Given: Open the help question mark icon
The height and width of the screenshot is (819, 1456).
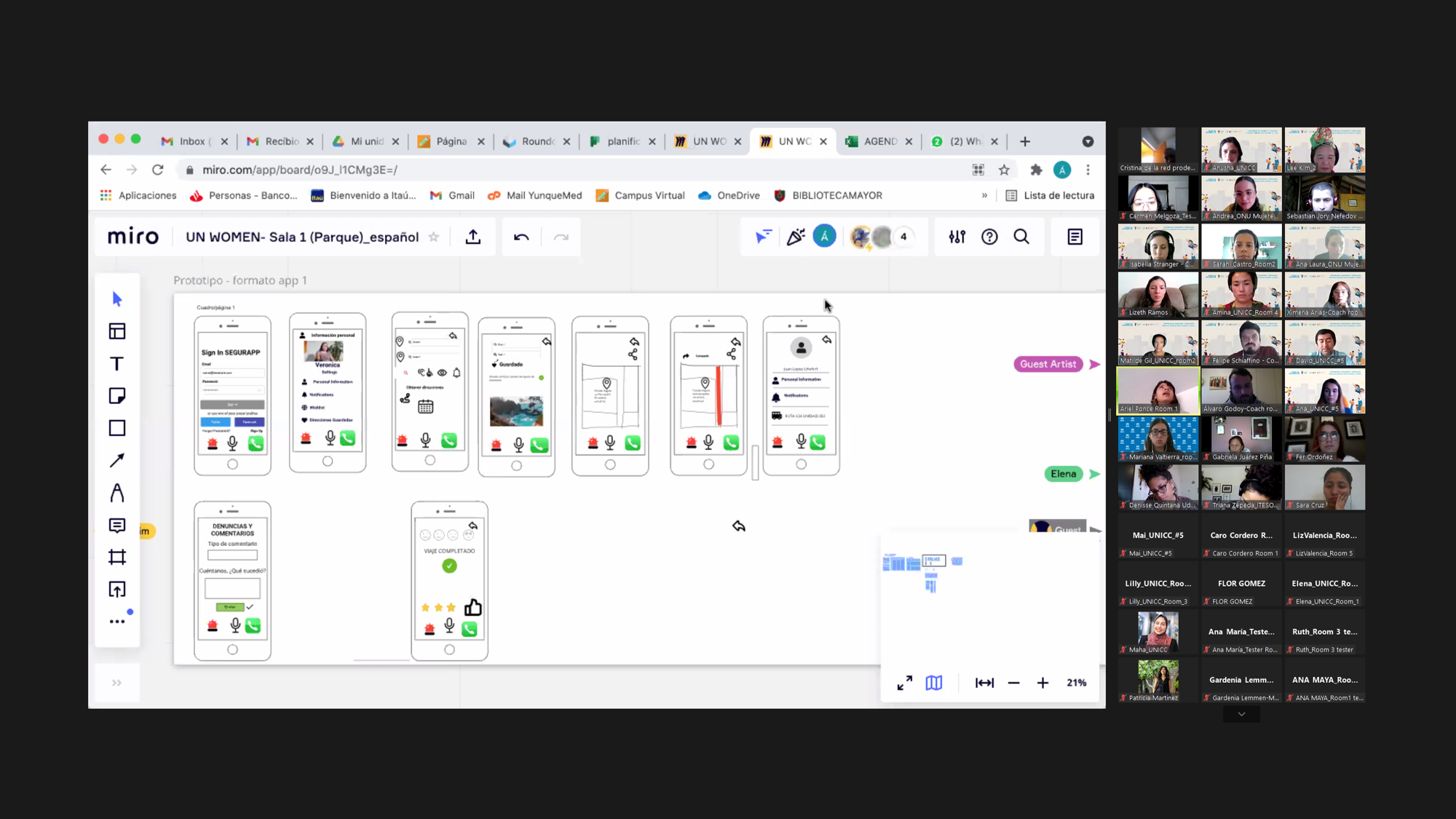Looking at the screenshot, I should pyautogui.click(x=989, y=237).
